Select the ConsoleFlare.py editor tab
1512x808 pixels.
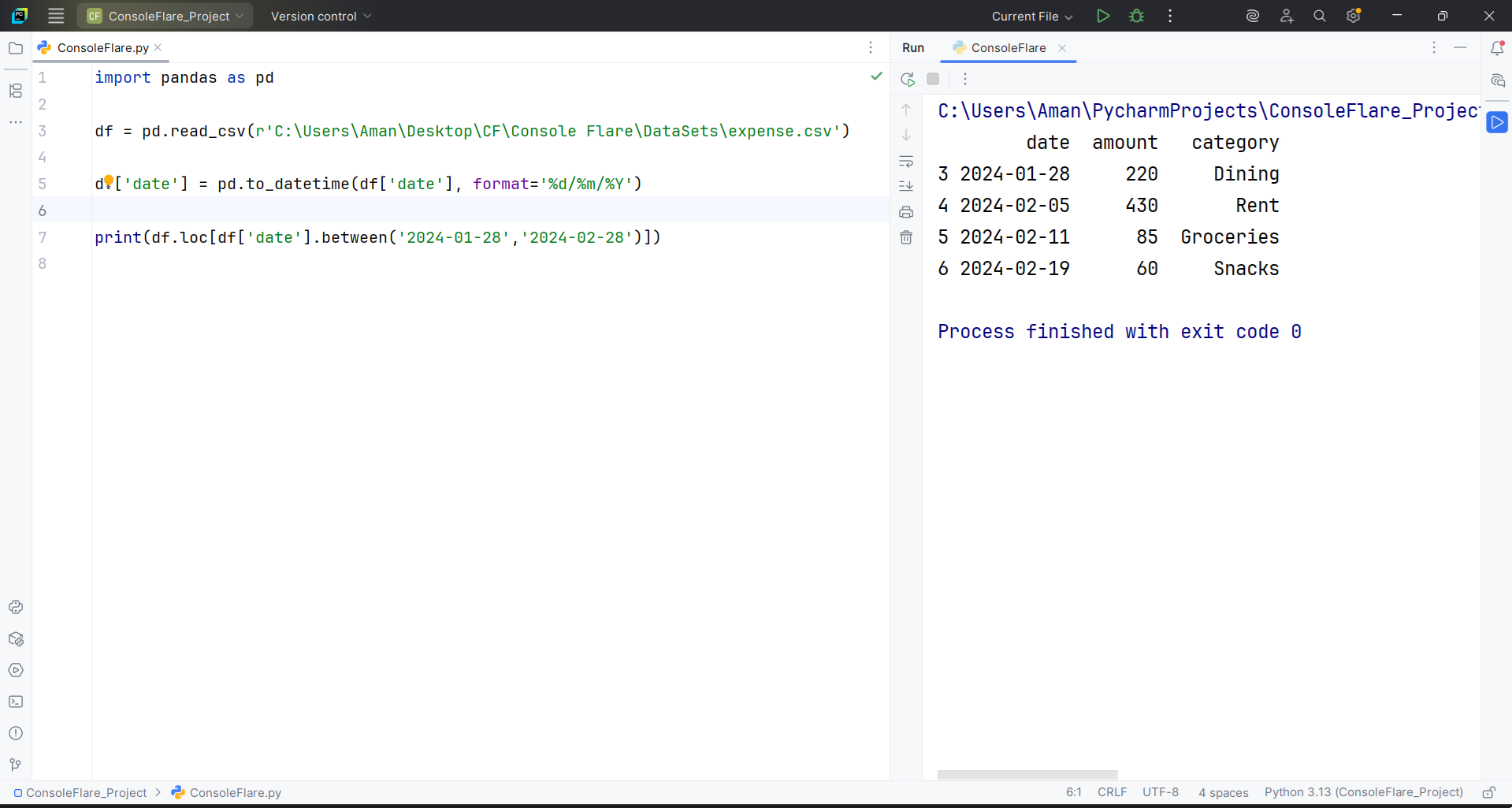tap(102, 47)
